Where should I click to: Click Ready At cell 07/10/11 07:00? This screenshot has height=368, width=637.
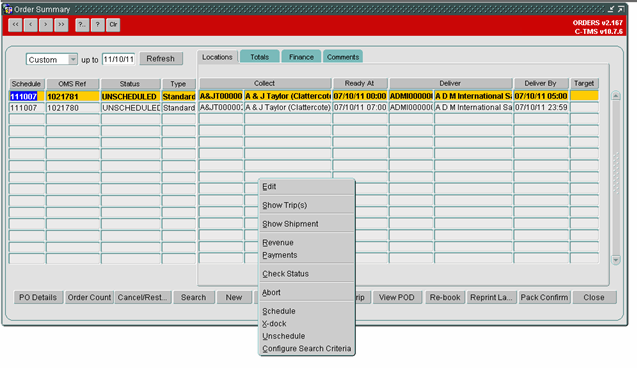click(360, 107)
